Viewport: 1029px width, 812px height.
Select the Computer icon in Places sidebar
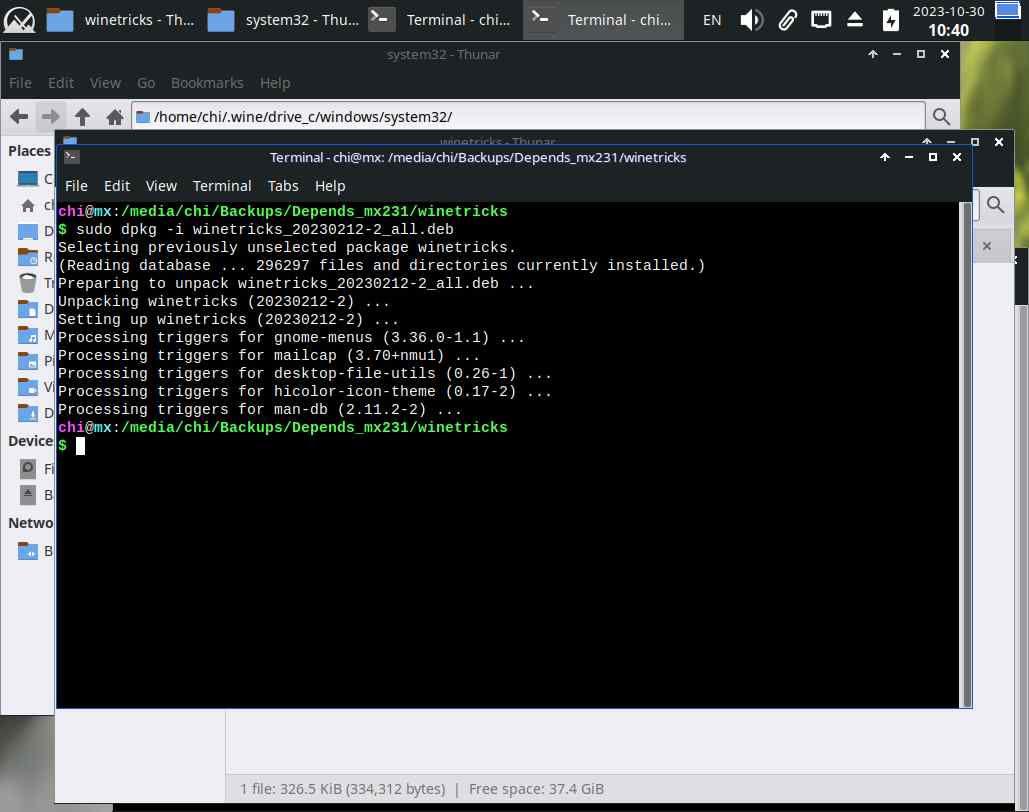click(x=28, y=179)
